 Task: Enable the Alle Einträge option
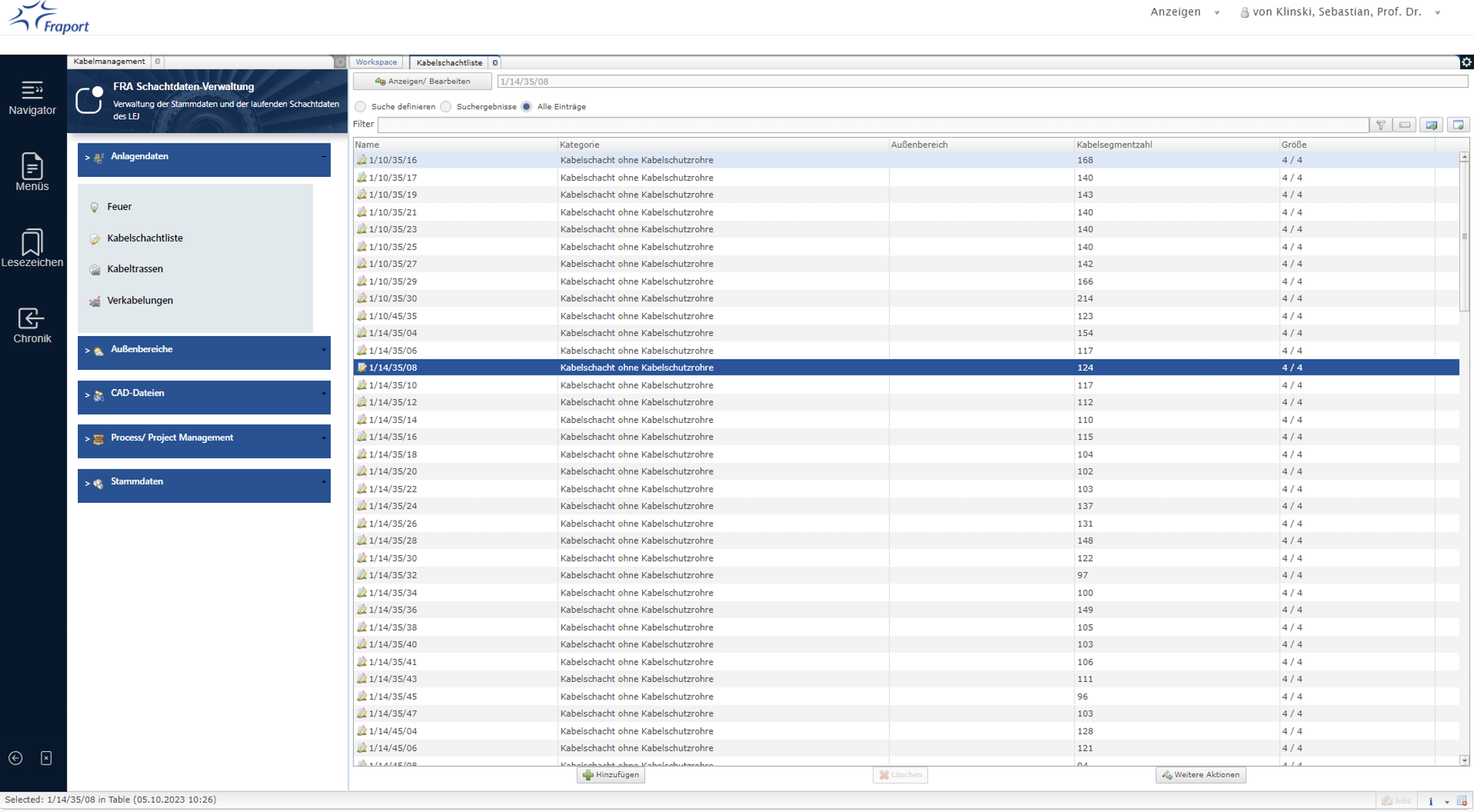pos(526,106)
